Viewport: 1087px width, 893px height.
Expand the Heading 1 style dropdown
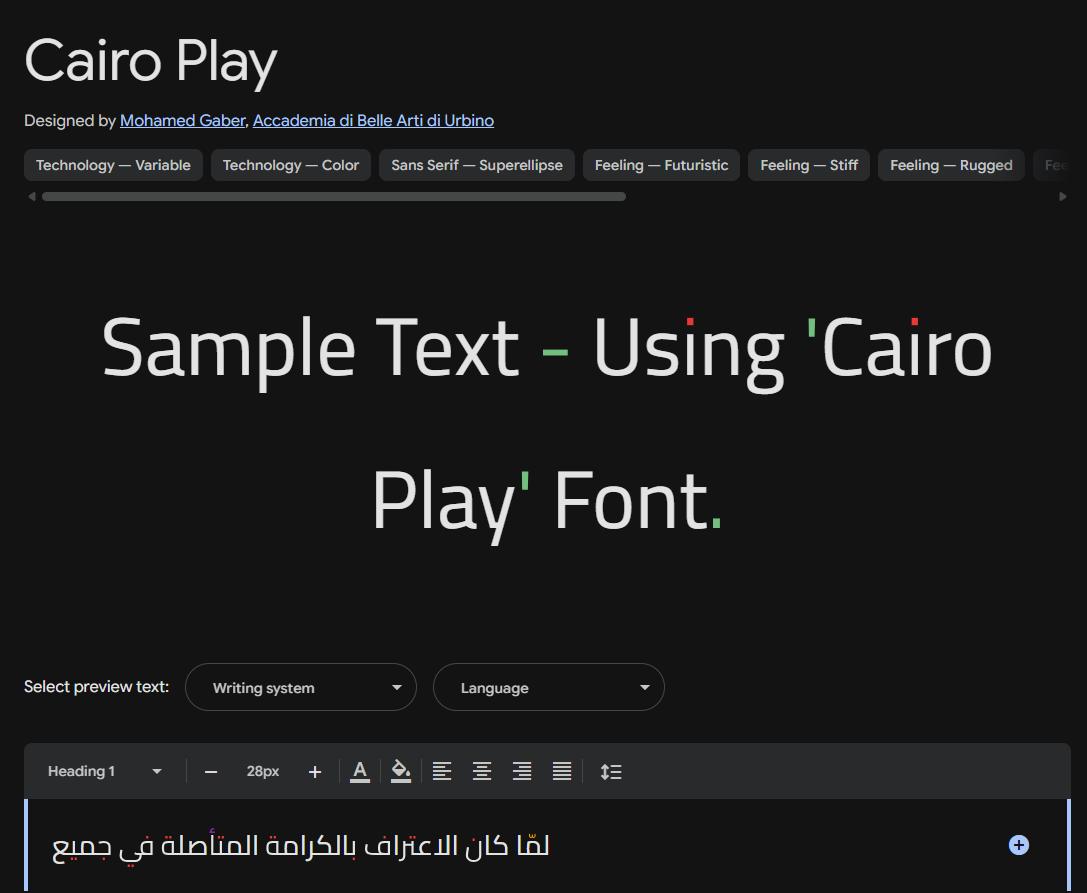[x=105, y=772]
